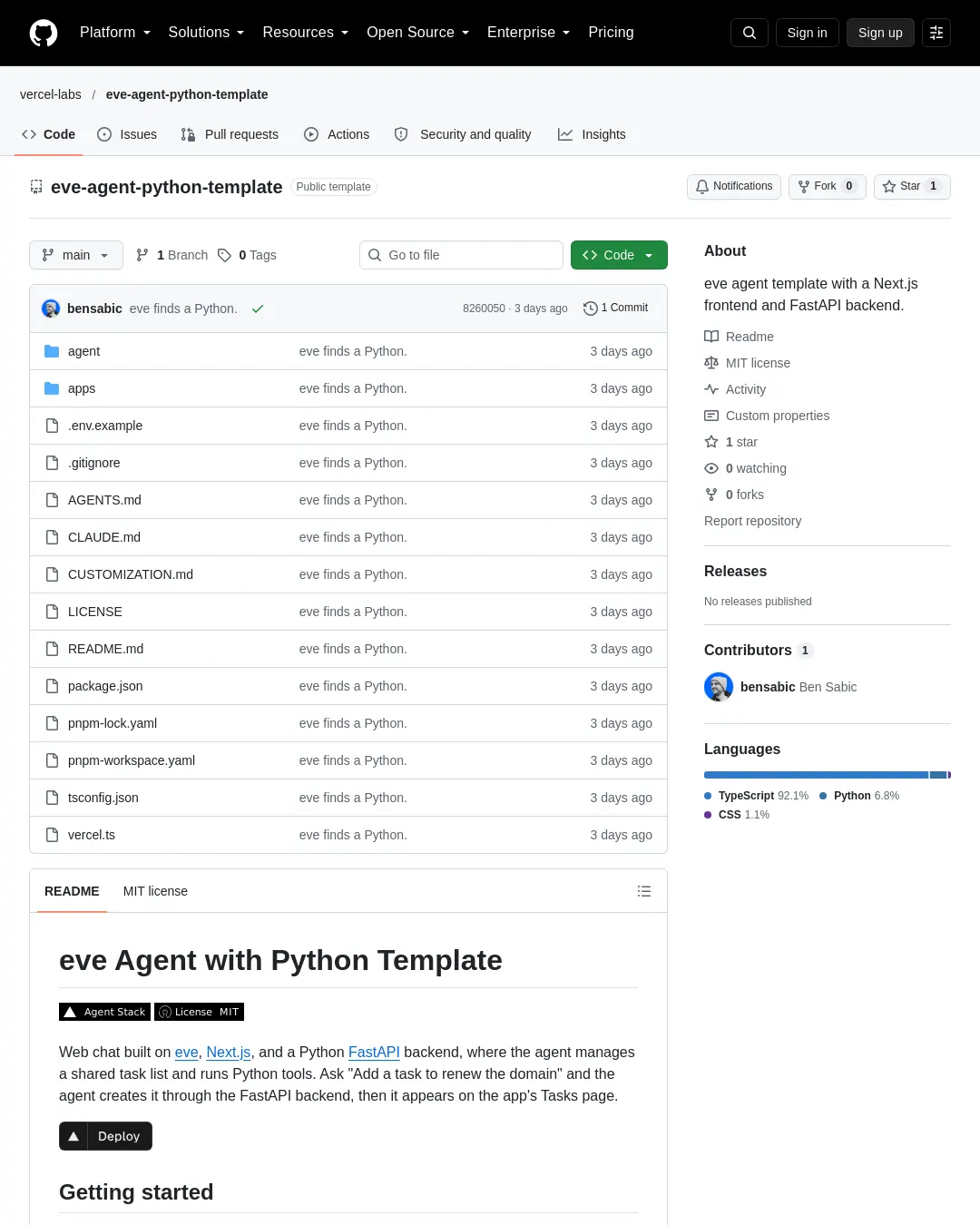
Task: Click the Sign in button
Action: tap(807, 33)
